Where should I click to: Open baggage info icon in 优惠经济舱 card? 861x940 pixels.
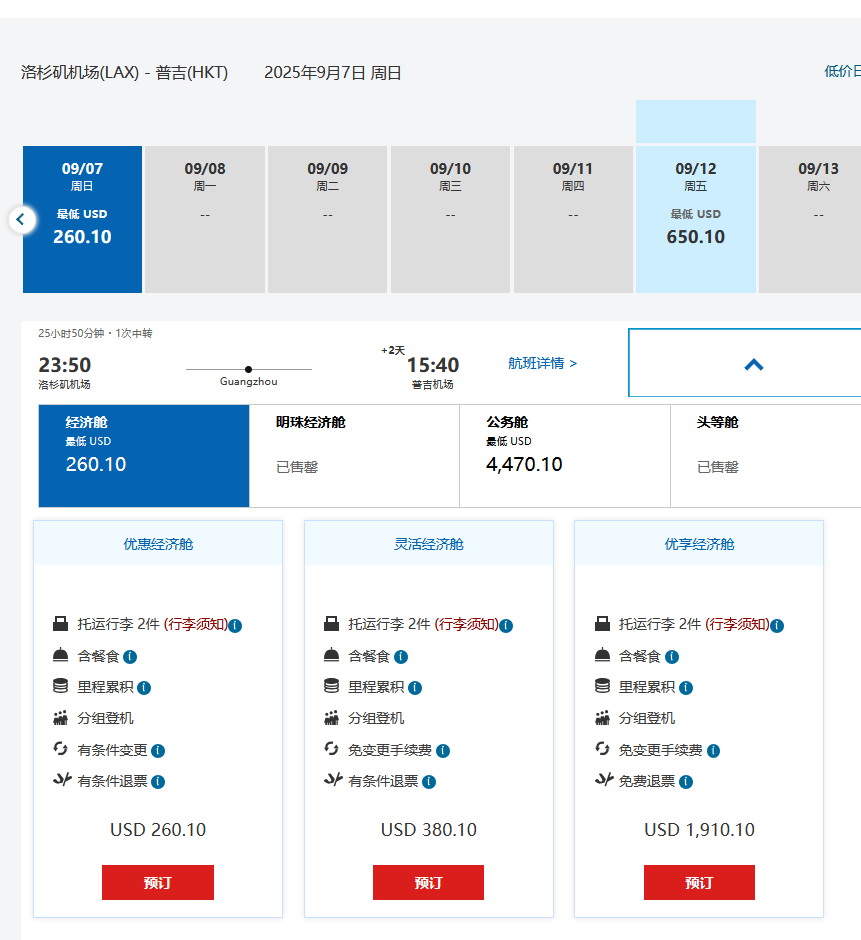point(235,626)
